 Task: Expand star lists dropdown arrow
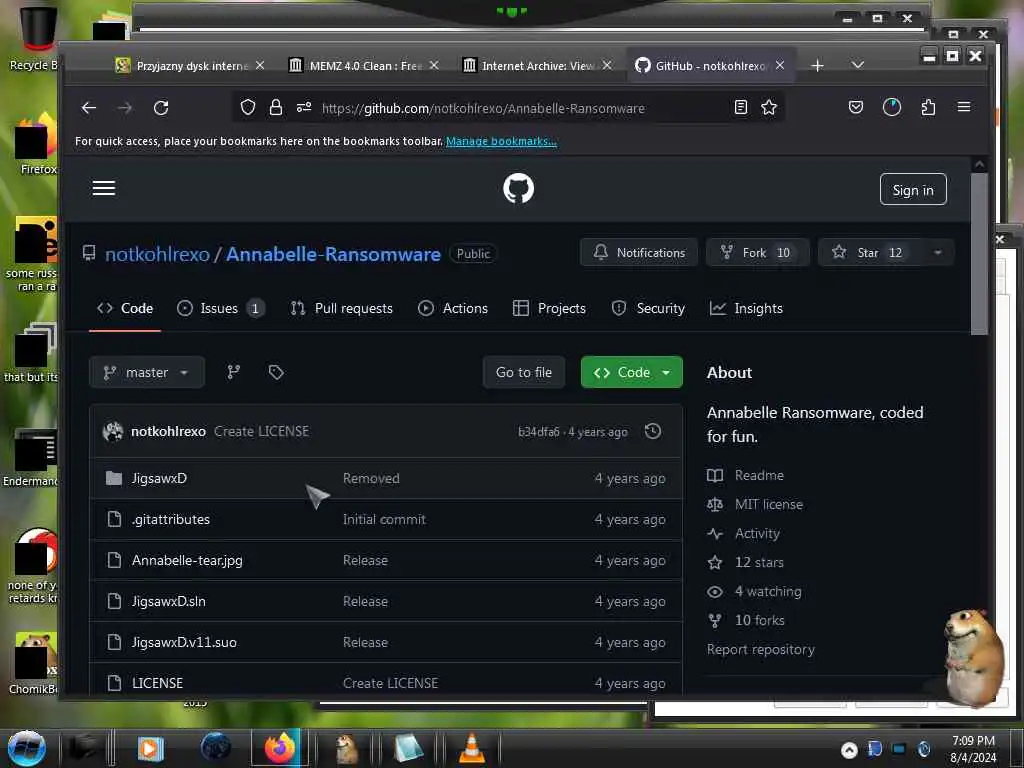[x=938, y=253]
